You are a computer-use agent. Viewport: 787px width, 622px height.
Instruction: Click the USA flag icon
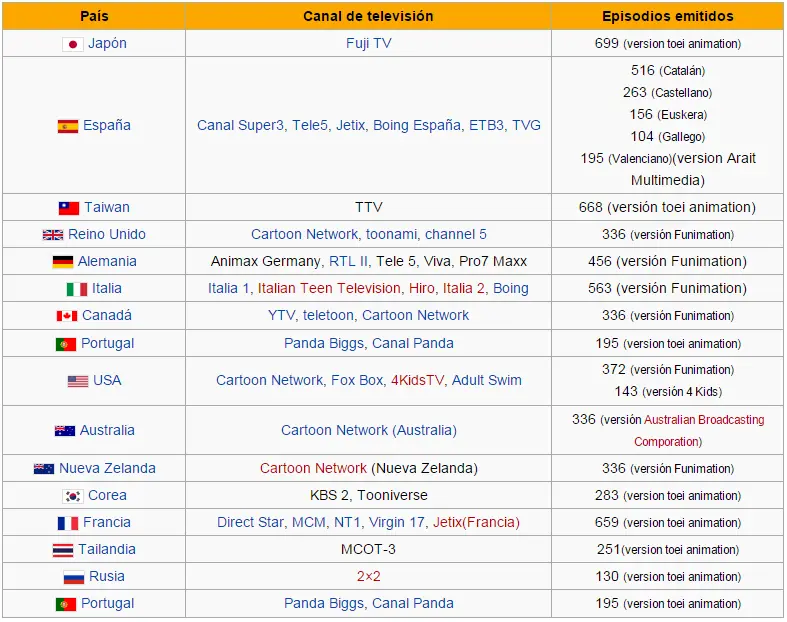coord(78,382)
